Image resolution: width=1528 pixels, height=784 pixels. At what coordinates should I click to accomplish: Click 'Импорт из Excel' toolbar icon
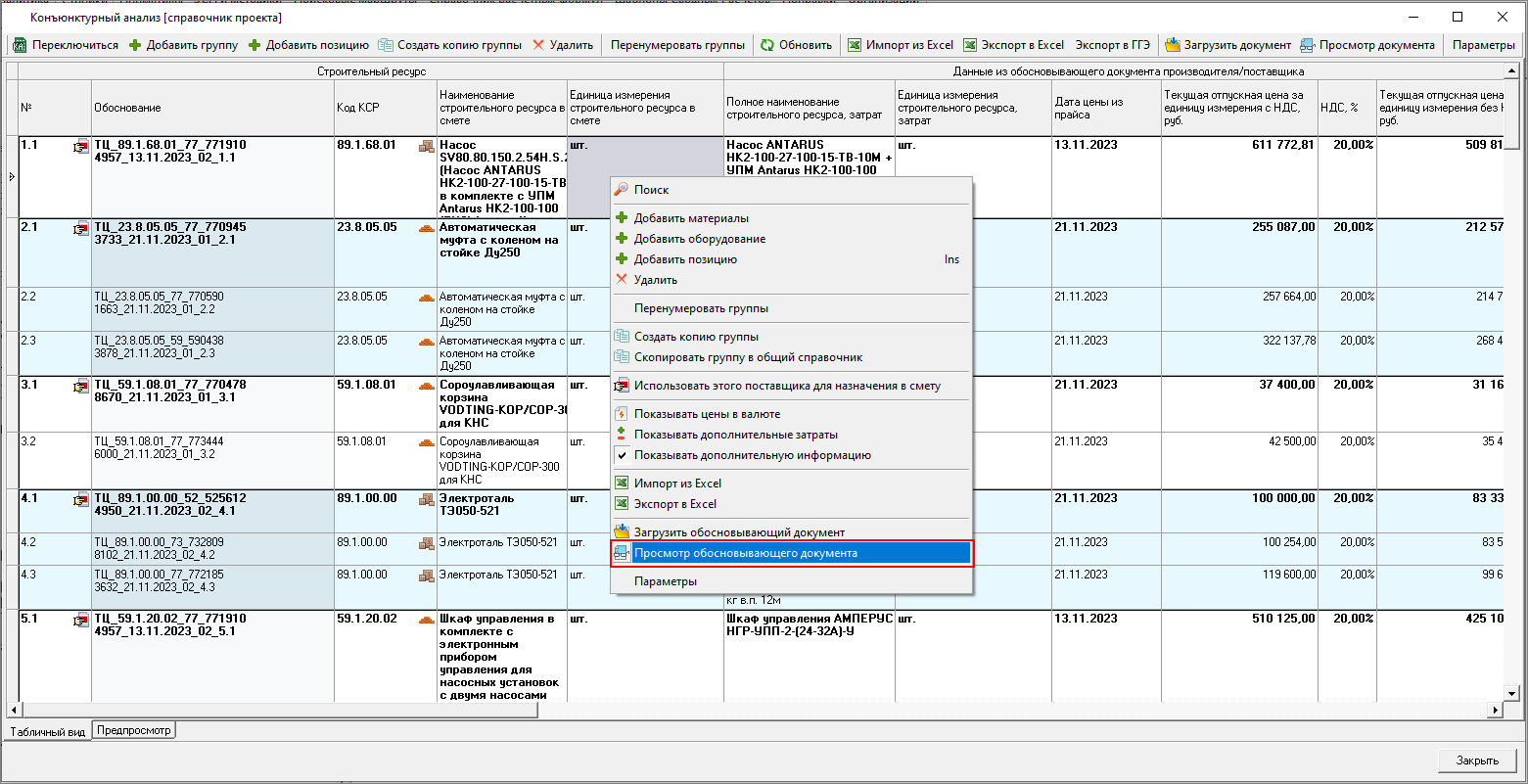pos(855,45)
